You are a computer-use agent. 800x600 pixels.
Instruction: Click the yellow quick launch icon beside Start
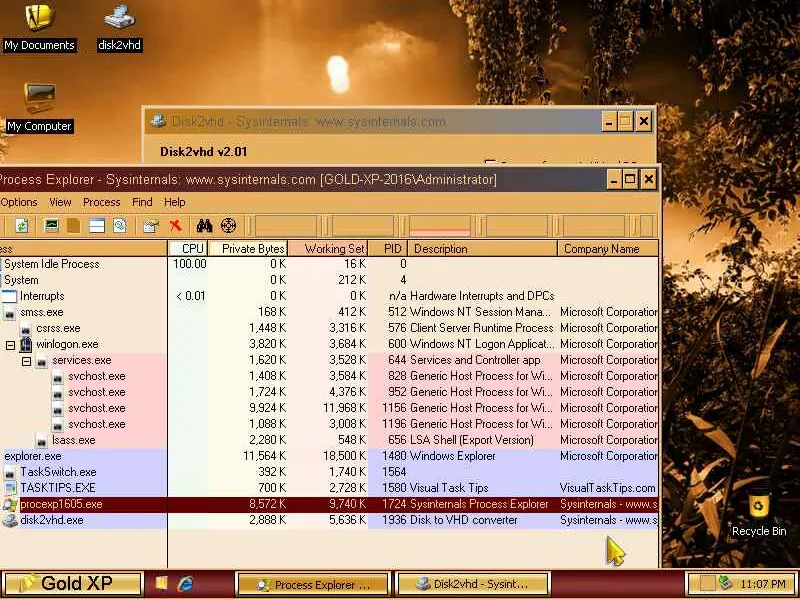tap(161, 583)
